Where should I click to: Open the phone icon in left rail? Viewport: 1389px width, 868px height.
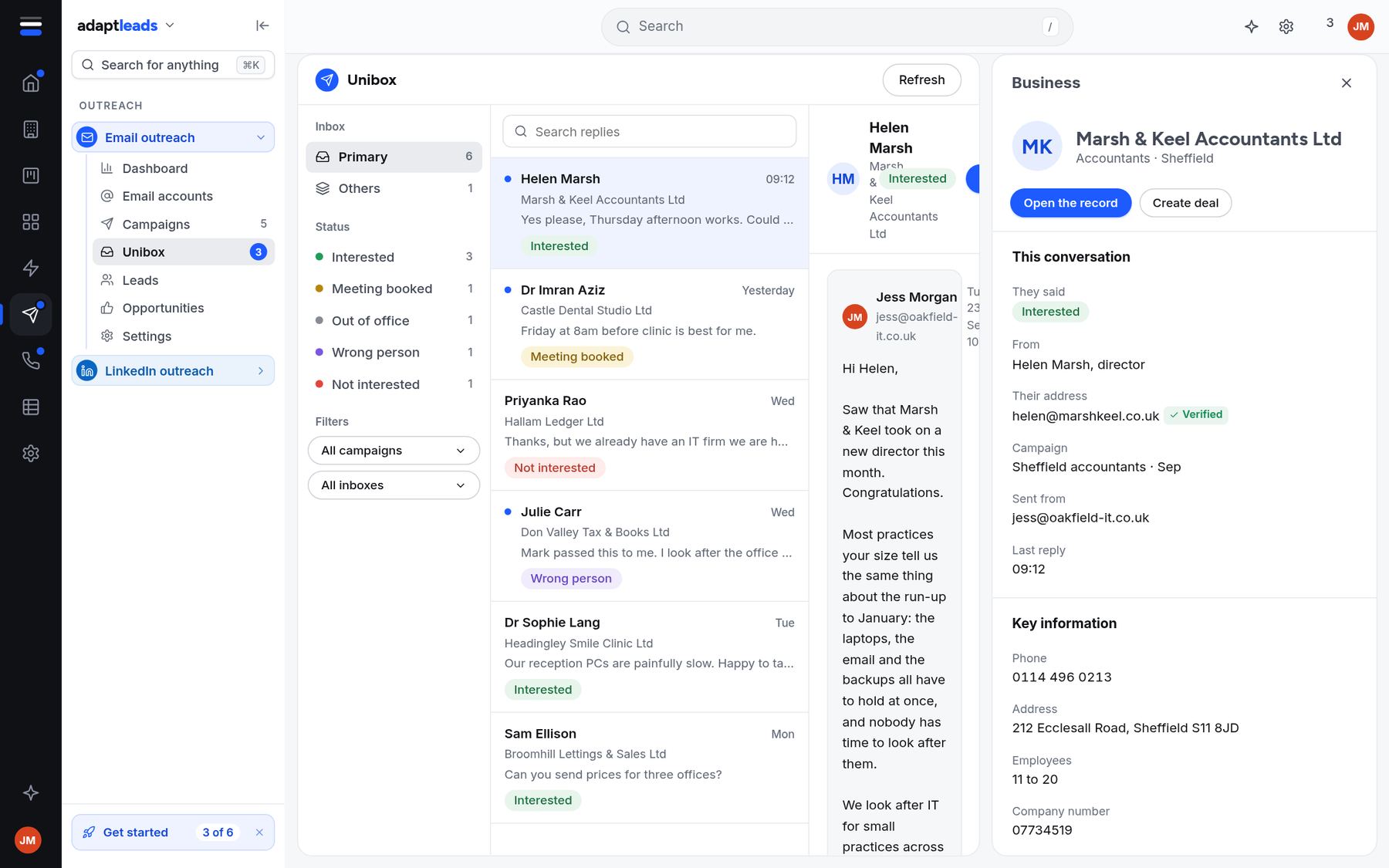coord(31,360)
